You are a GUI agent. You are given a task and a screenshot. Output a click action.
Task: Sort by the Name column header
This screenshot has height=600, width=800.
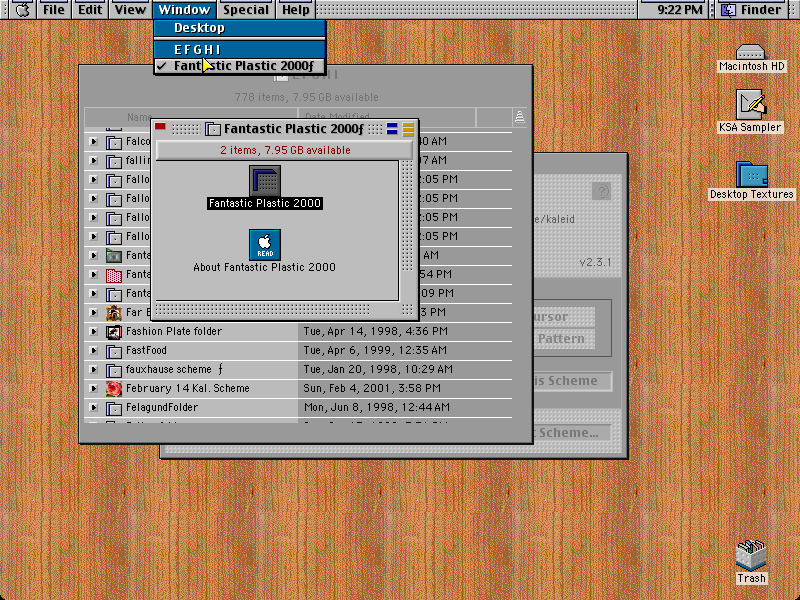[x=191, y=117]
